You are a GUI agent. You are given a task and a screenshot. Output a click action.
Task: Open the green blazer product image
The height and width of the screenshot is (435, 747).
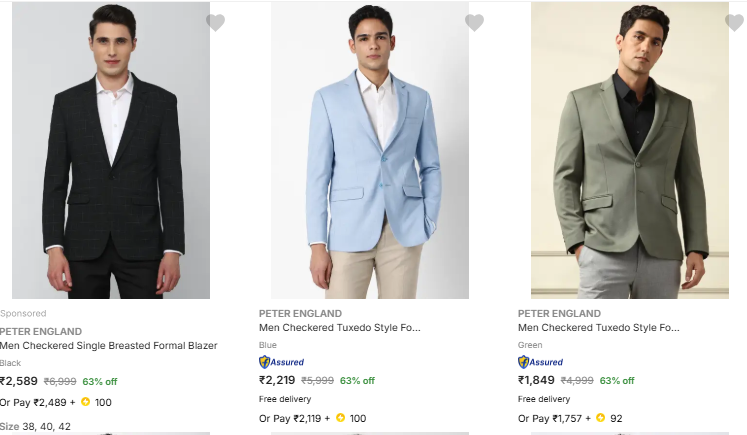(630, 150)
